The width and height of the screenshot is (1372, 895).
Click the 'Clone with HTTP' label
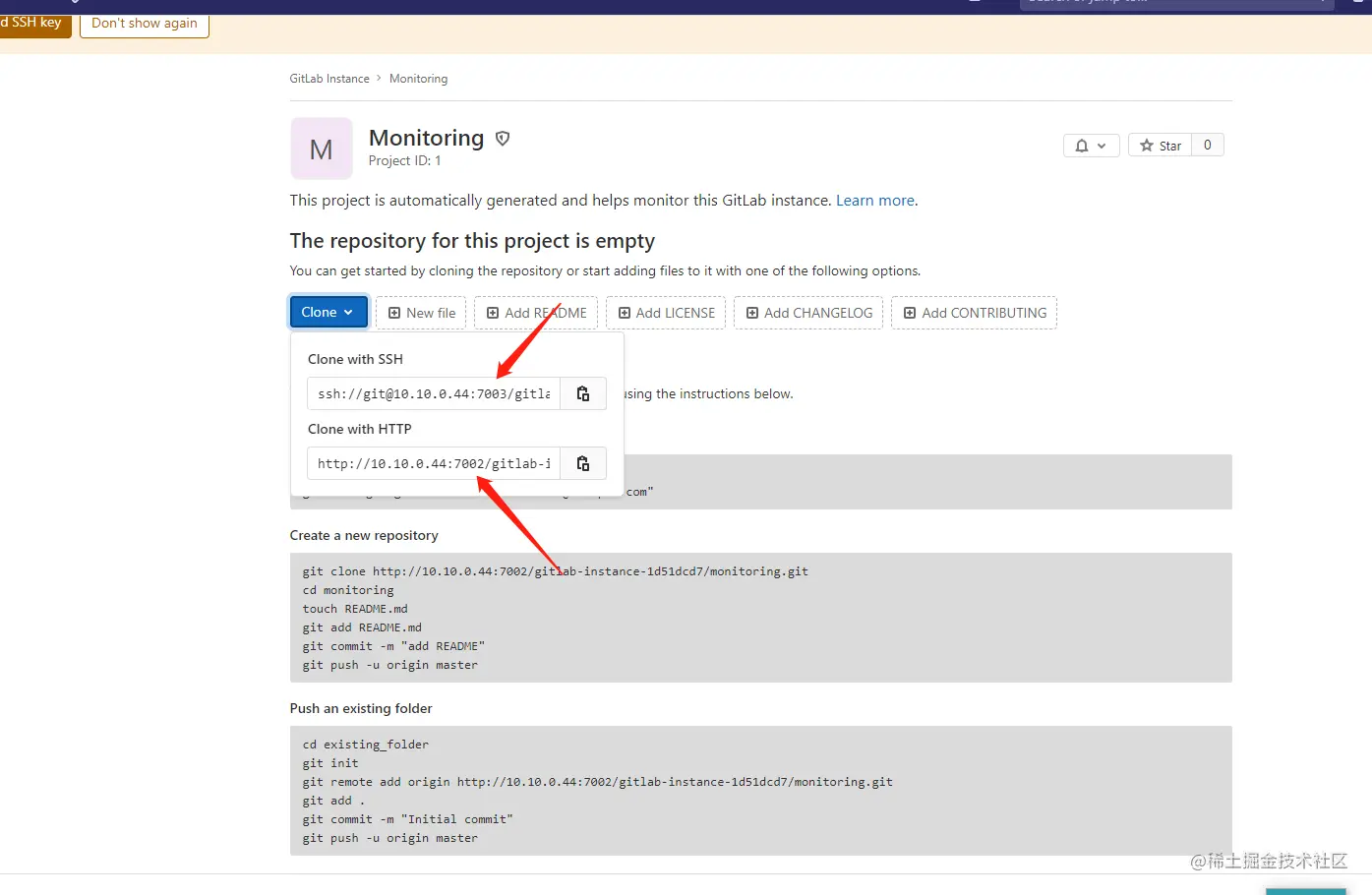pos(360,429)
